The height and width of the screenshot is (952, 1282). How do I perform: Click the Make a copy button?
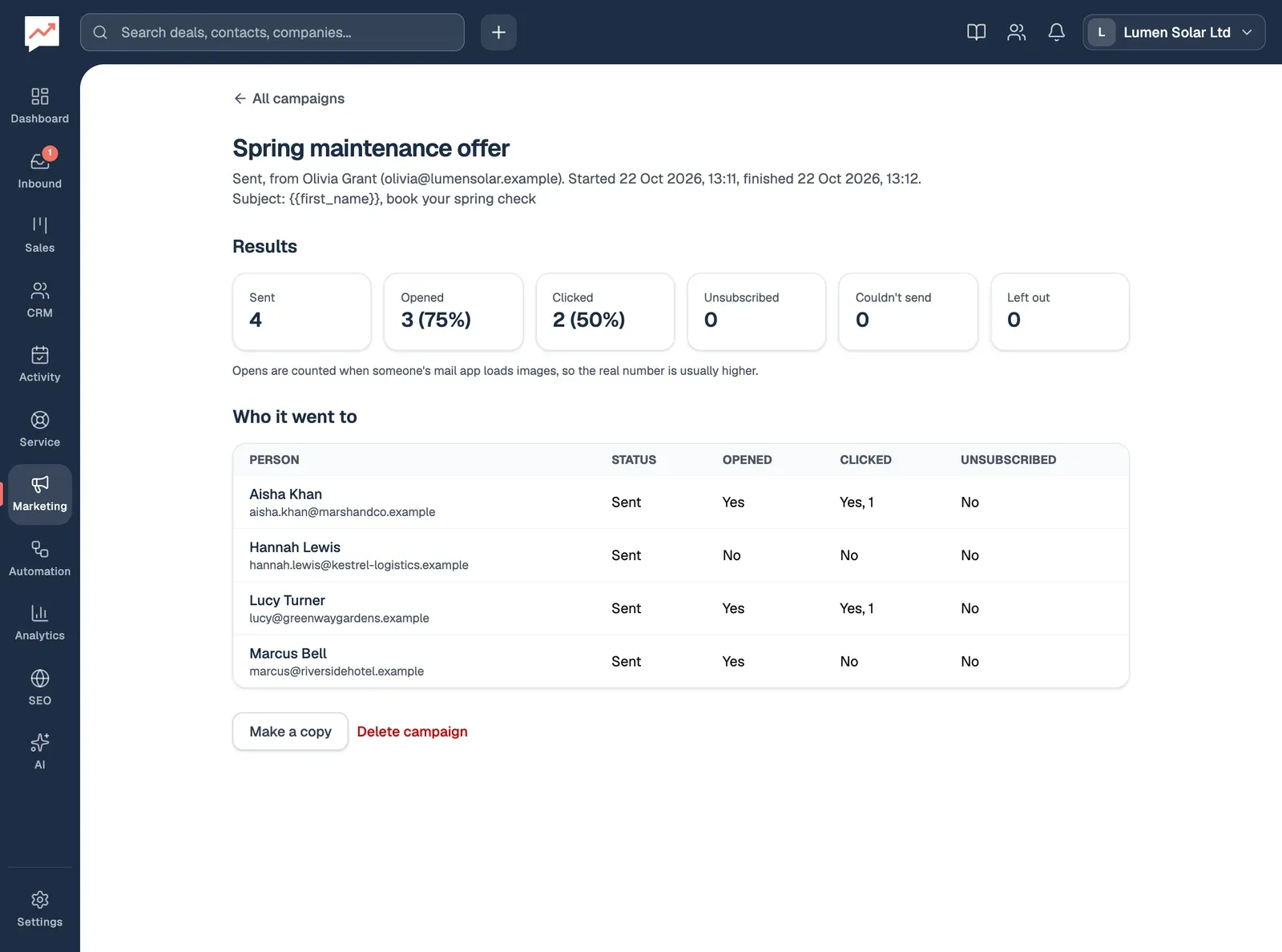point(290,732)
